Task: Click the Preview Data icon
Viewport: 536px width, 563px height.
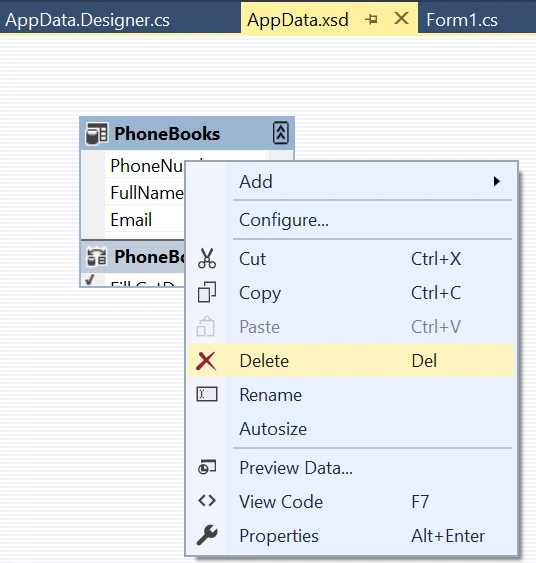Action: [207, 467]
